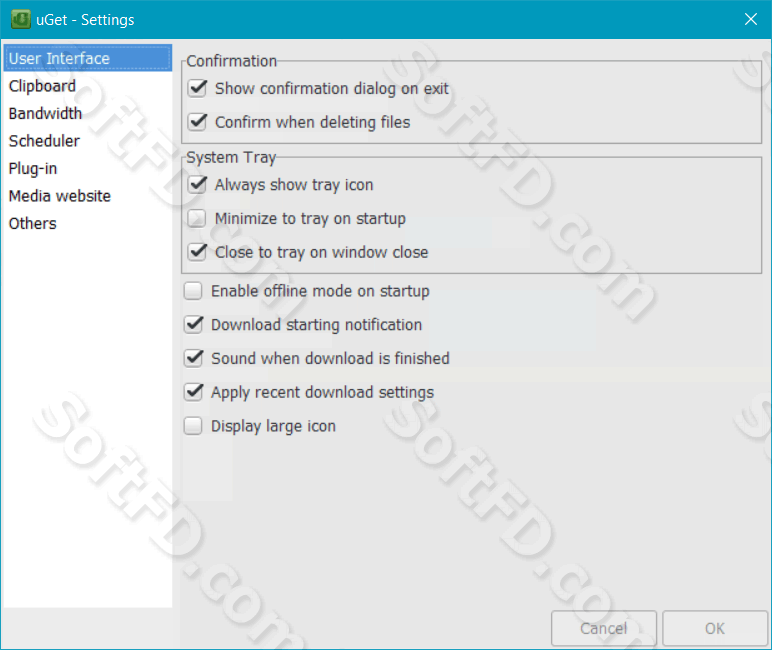Open the Clipboard settings page
Viewport: 772px width, 650px height.
88,86
